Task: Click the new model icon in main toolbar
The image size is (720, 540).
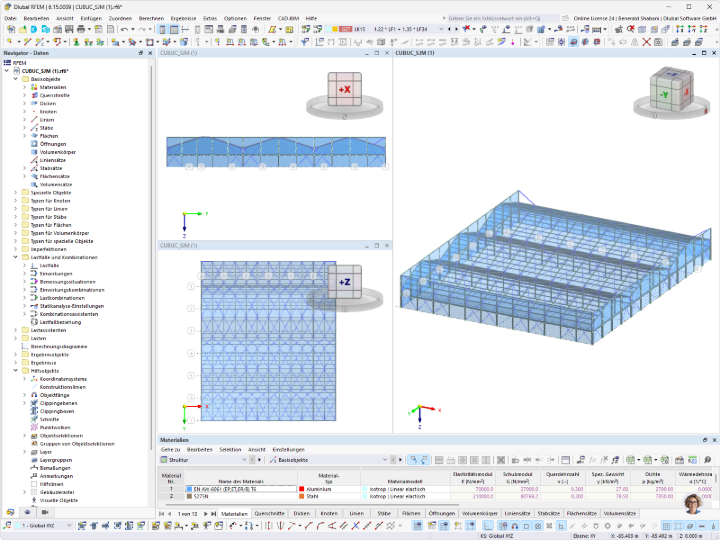Action: 11,29
